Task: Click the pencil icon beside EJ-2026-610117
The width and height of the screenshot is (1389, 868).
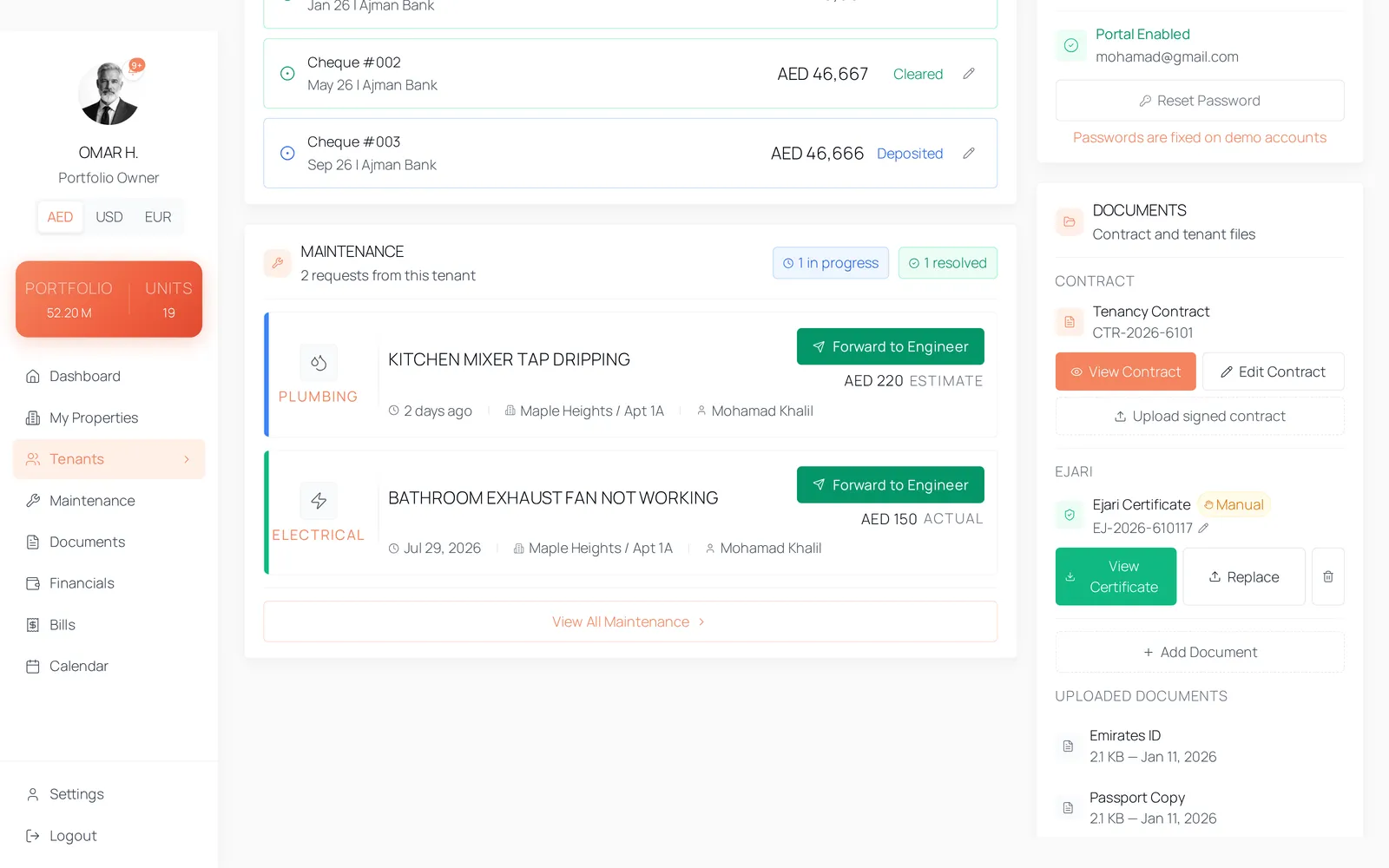Action: coord(1203,528)
